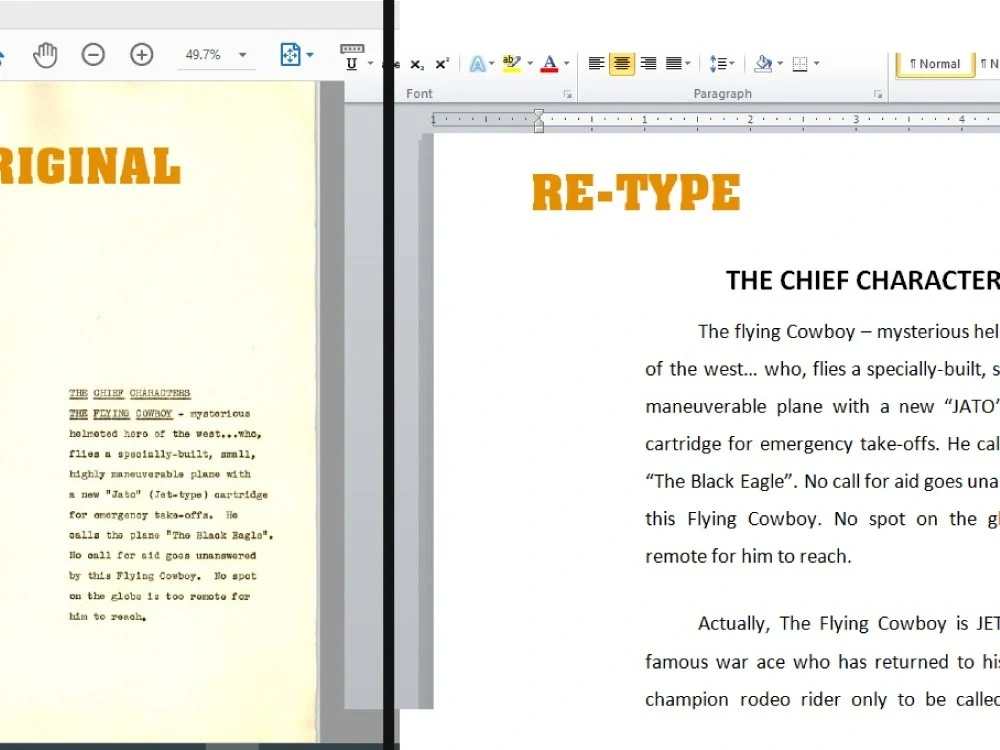Toggle center alignment
1000x750 pixels.
[622, 63]
